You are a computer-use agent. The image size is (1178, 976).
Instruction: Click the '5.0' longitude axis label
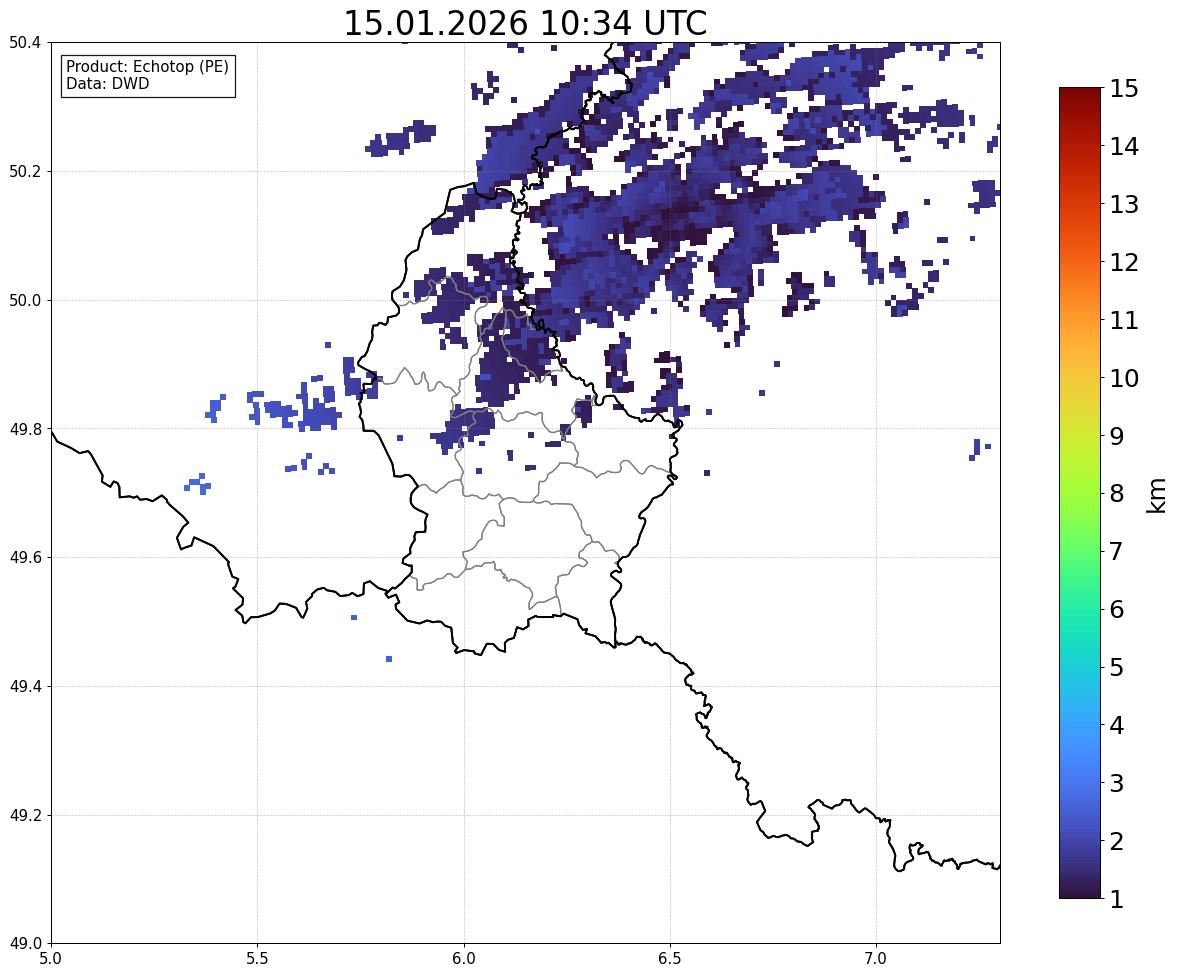click(x=51, y=959)
